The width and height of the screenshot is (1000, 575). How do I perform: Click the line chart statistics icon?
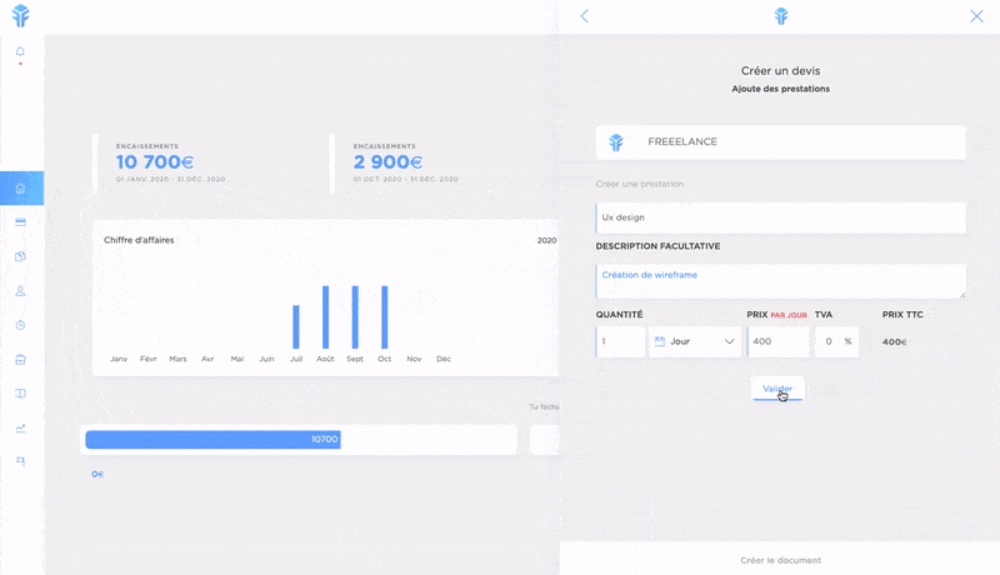click(x=20, y=428)
